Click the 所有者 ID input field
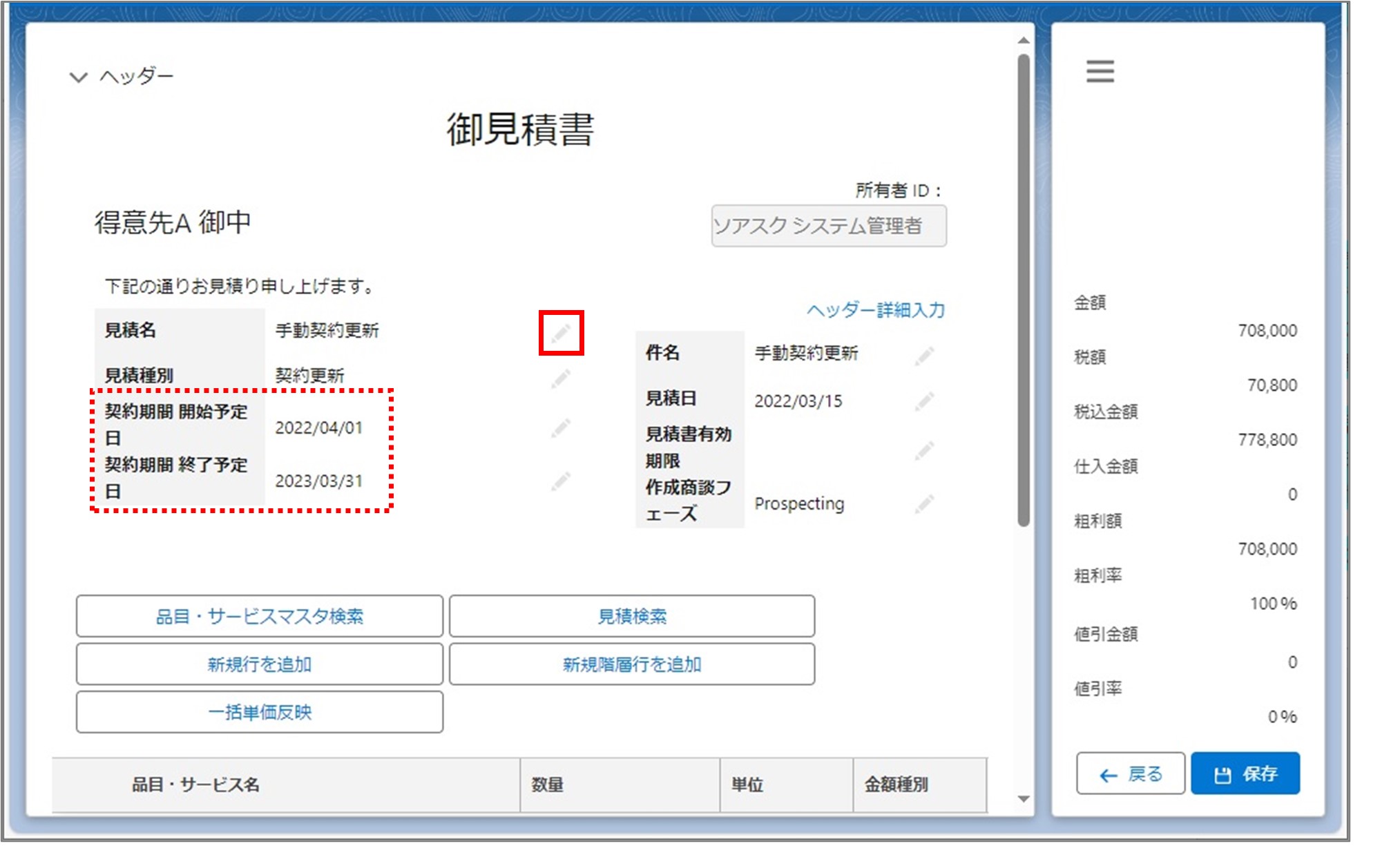This screenshot has width=1400, height=846. [x=829, y=226]
